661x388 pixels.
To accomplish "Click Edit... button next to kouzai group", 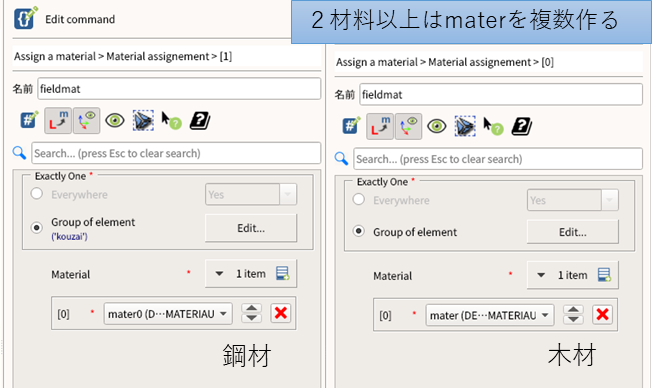I will (x=251, y=228).
